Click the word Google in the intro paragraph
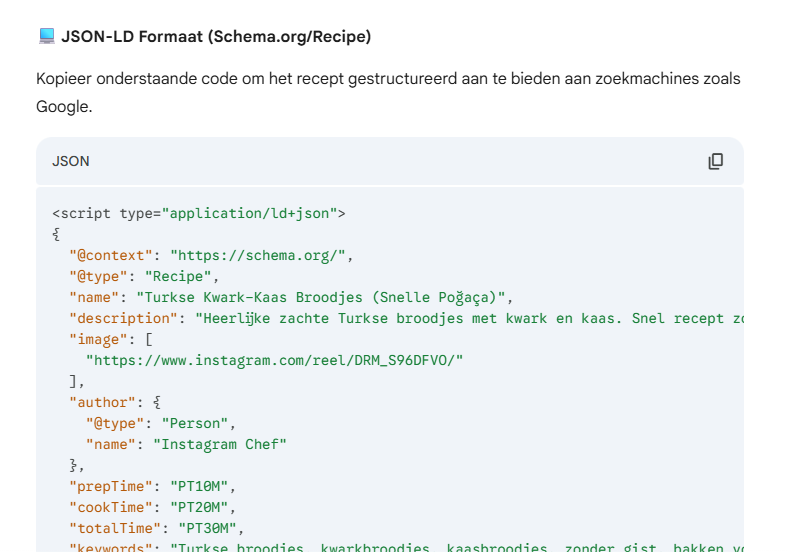 [64, 106]
